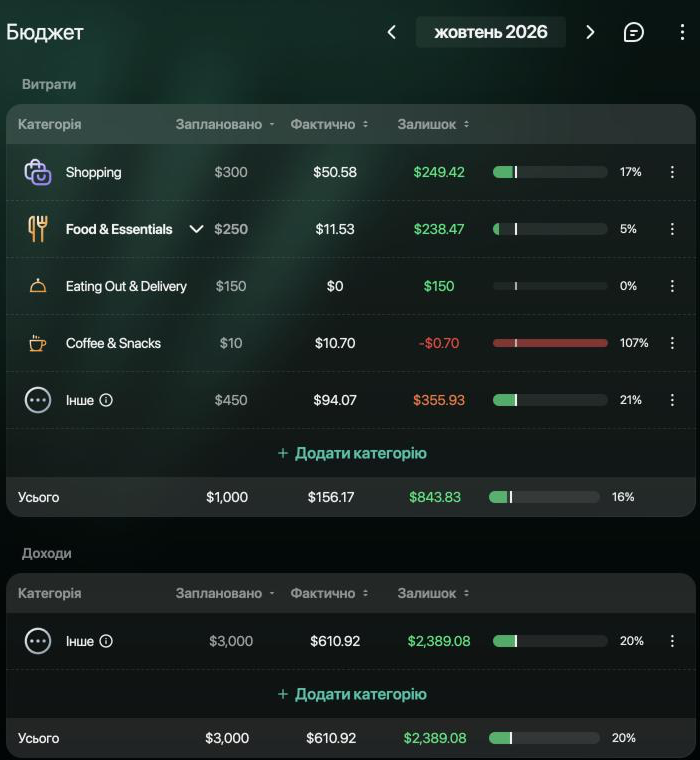This screenshot has width=700, height=760.
Task: Click the Витрати section heading
Action: point(49,84)
